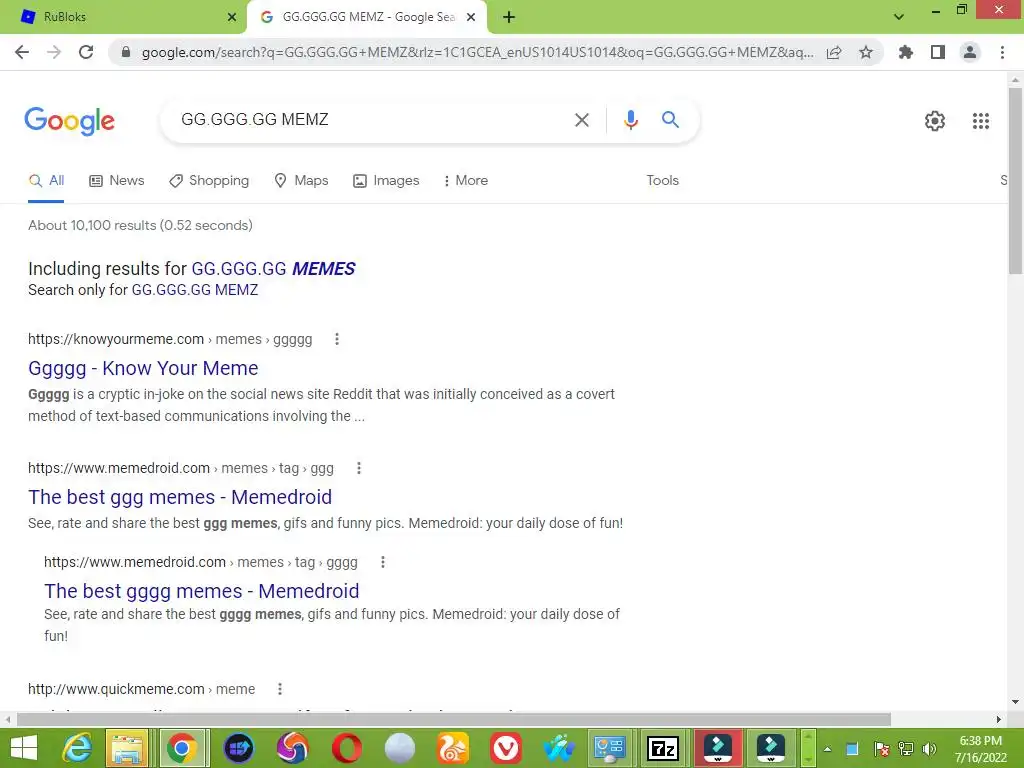Close the RuBloks tab
This screenshot has height=768, width=1024.
pos(232,17)
